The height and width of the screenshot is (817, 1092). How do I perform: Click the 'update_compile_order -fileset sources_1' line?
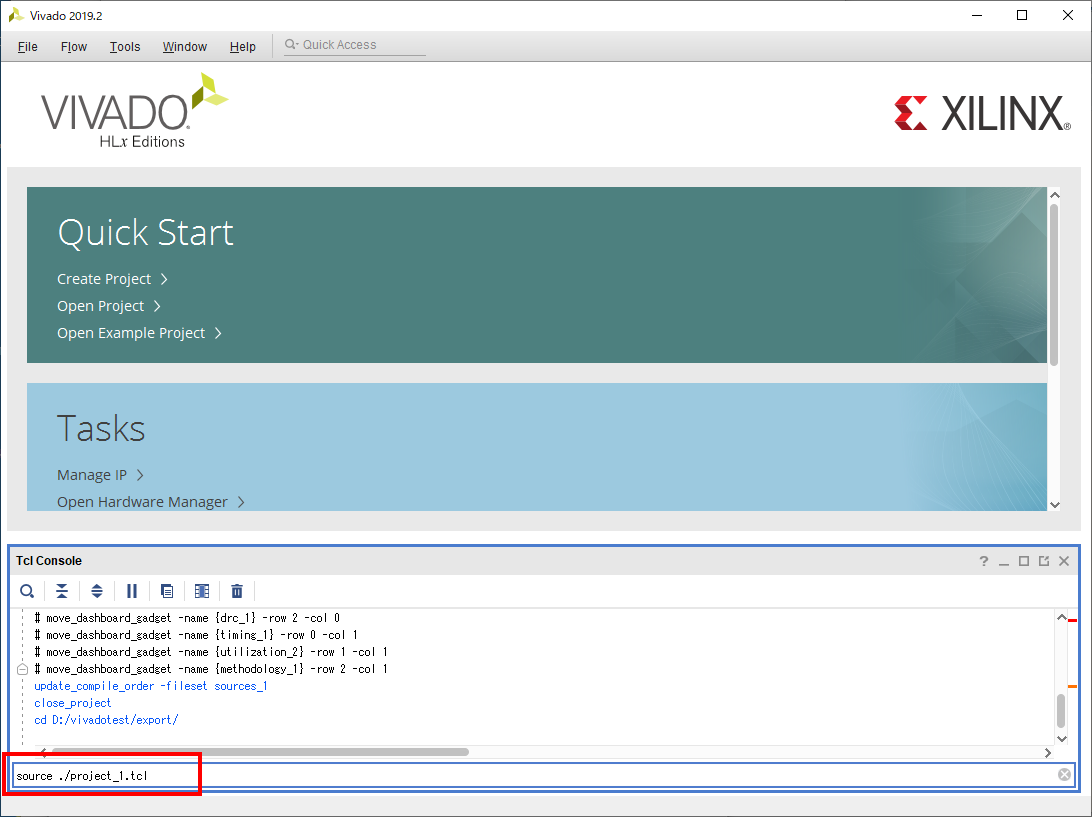pyautogui.click(x=150, y=686)
